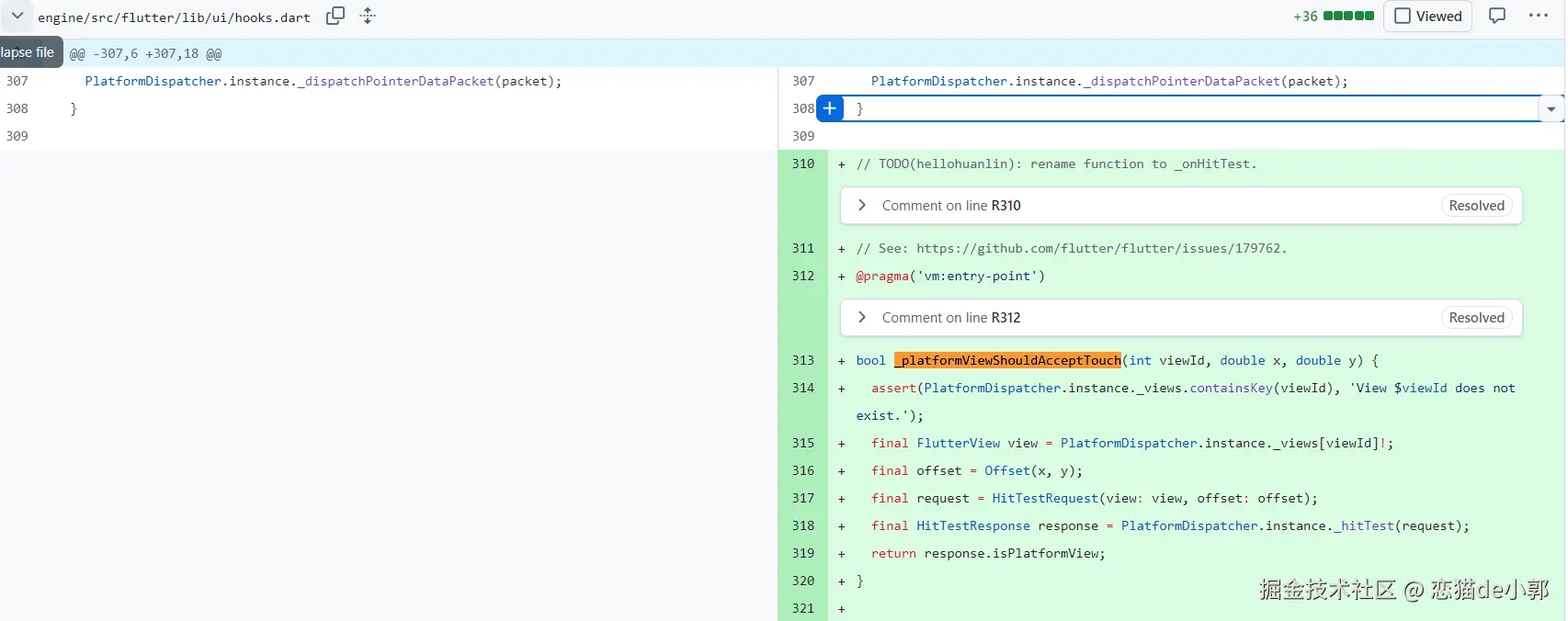Image resolution: width=1568 pixels, height=621 pixels.
Task: Mark hooks.dart file as Viewed
Action: click(1427, 17)
